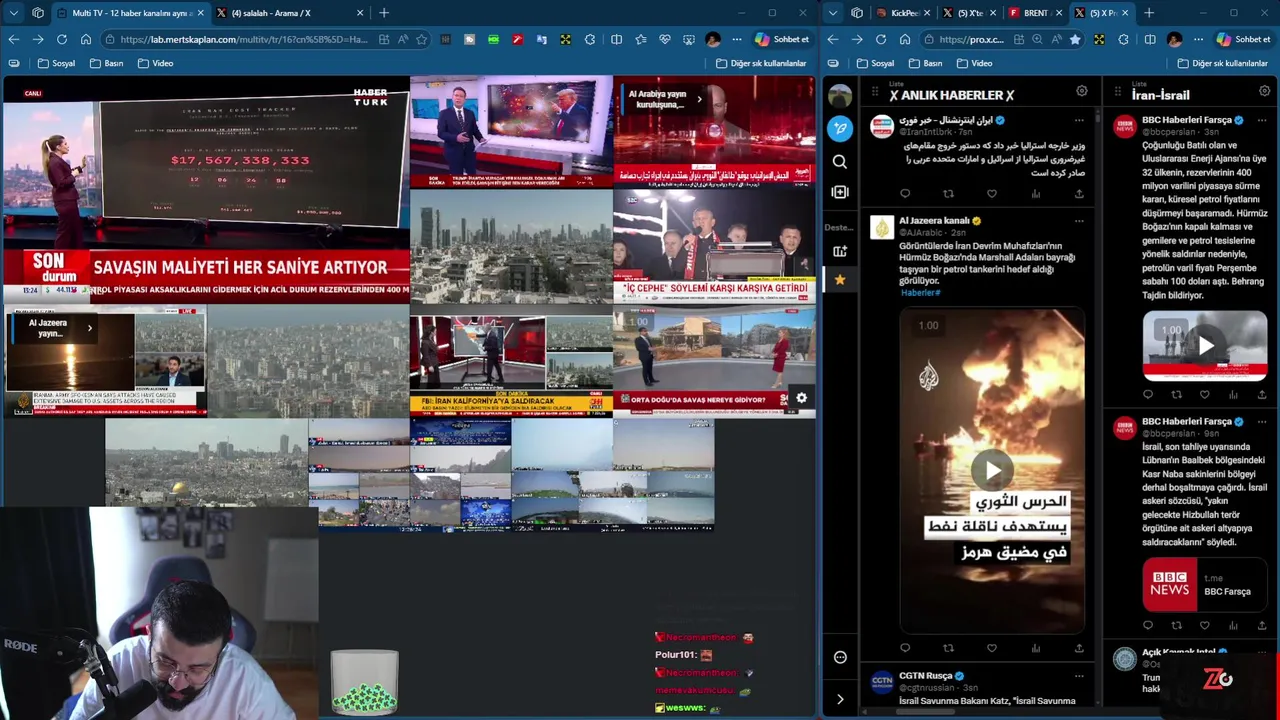This screenshot has height=720, width=1280.
Task: Open tab actions dropdown in left window
Action: pyautogui.click(x=14, y=13)
